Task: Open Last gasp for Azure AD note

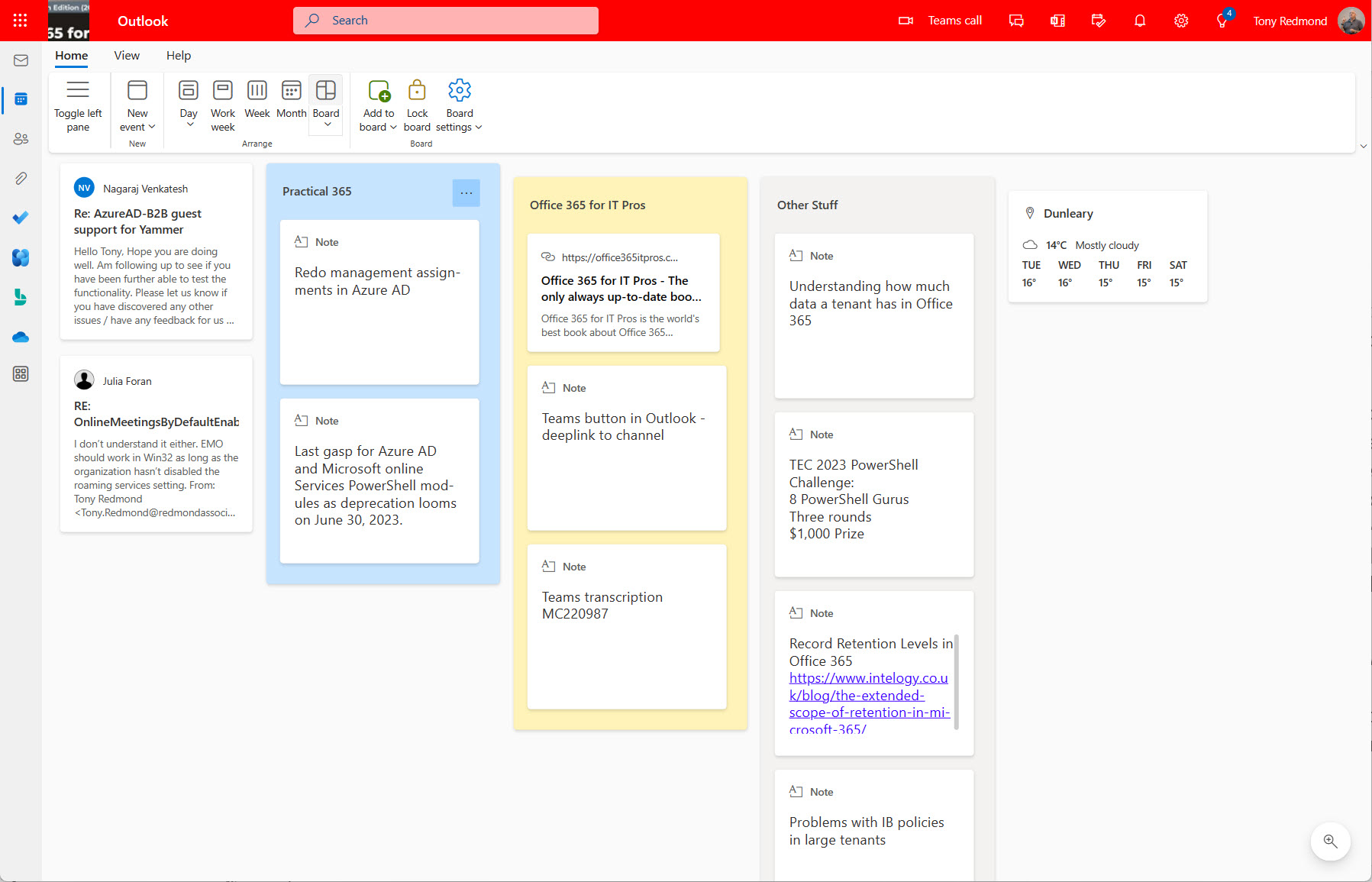Action: (x=379, y=481)
